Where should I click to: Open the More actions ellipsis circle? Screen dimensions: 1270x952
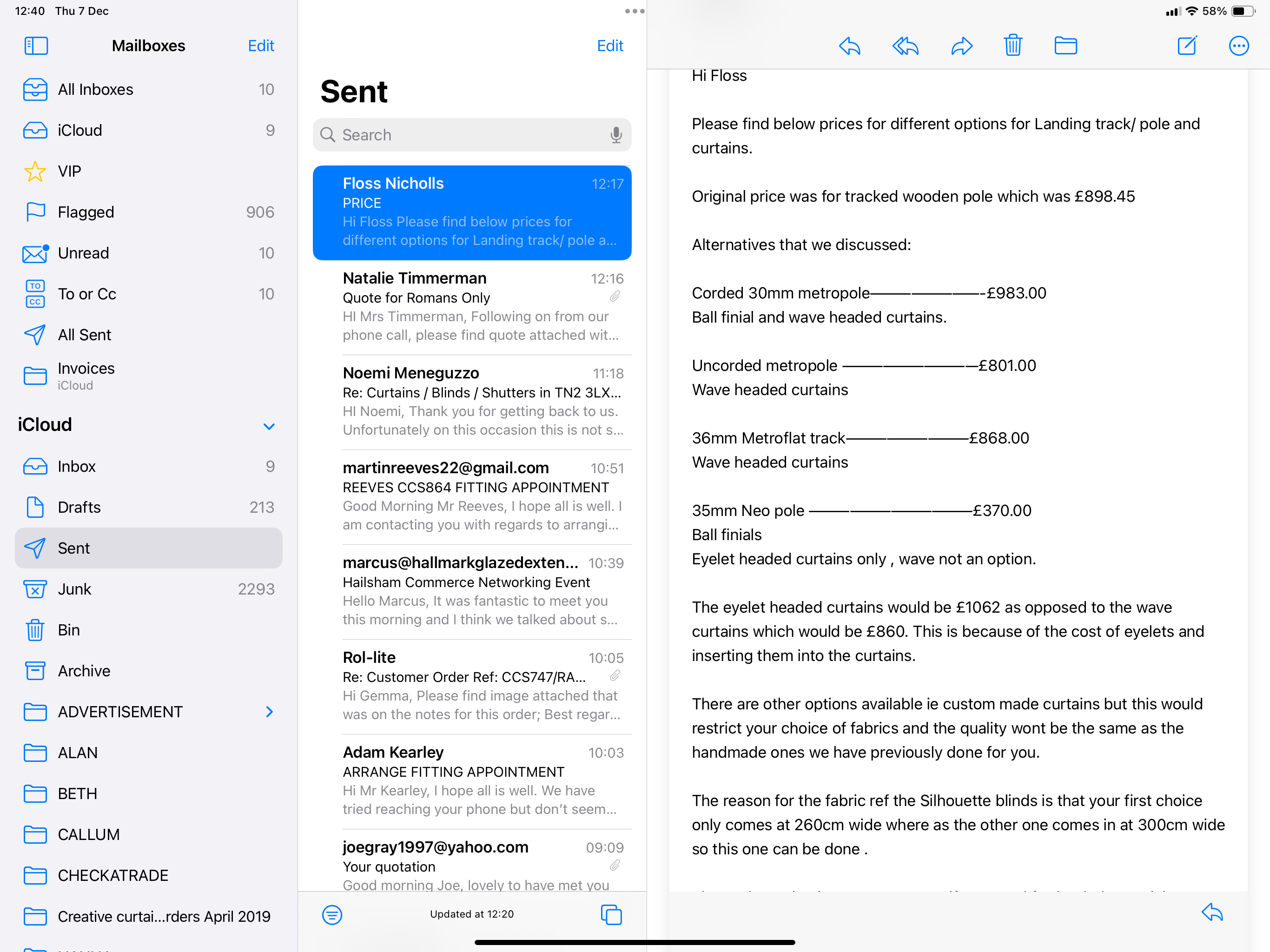click(x=1238, y=46)
